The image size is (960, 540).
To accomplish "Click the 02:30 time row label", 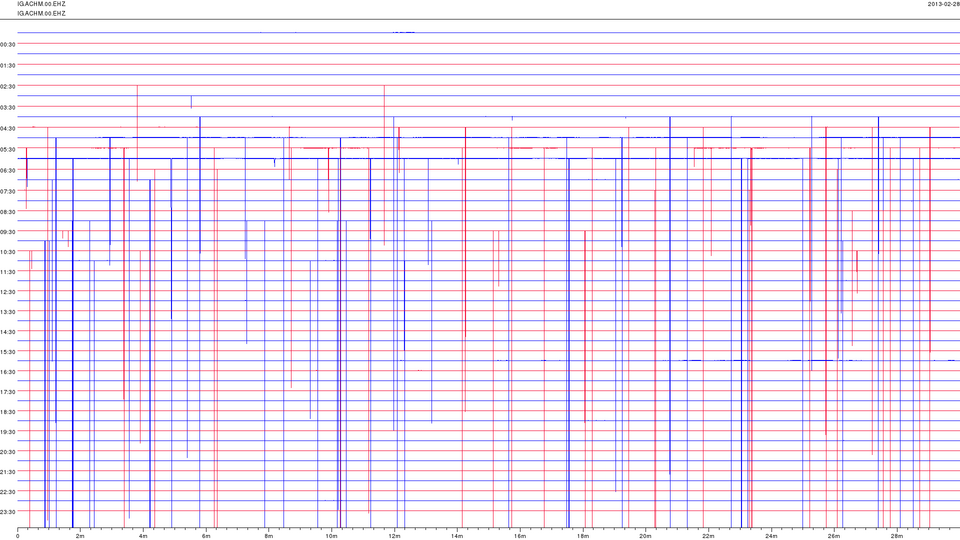I will [x=8, y=87].
